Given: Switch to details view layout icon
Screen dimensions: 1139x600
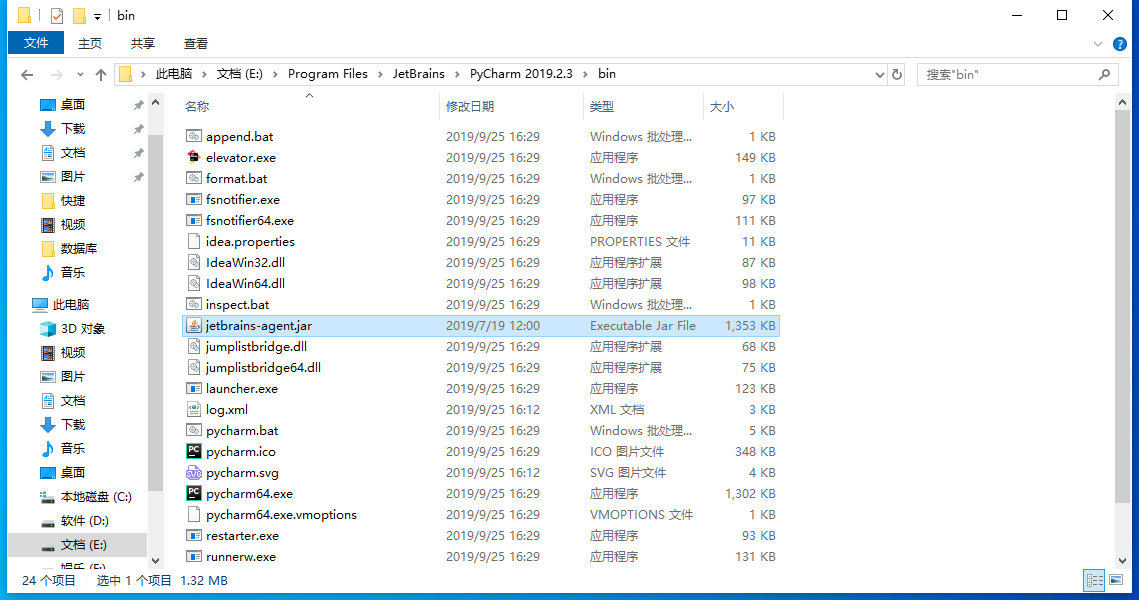Looking at the screenshot, I should (x=1094, y=580).
